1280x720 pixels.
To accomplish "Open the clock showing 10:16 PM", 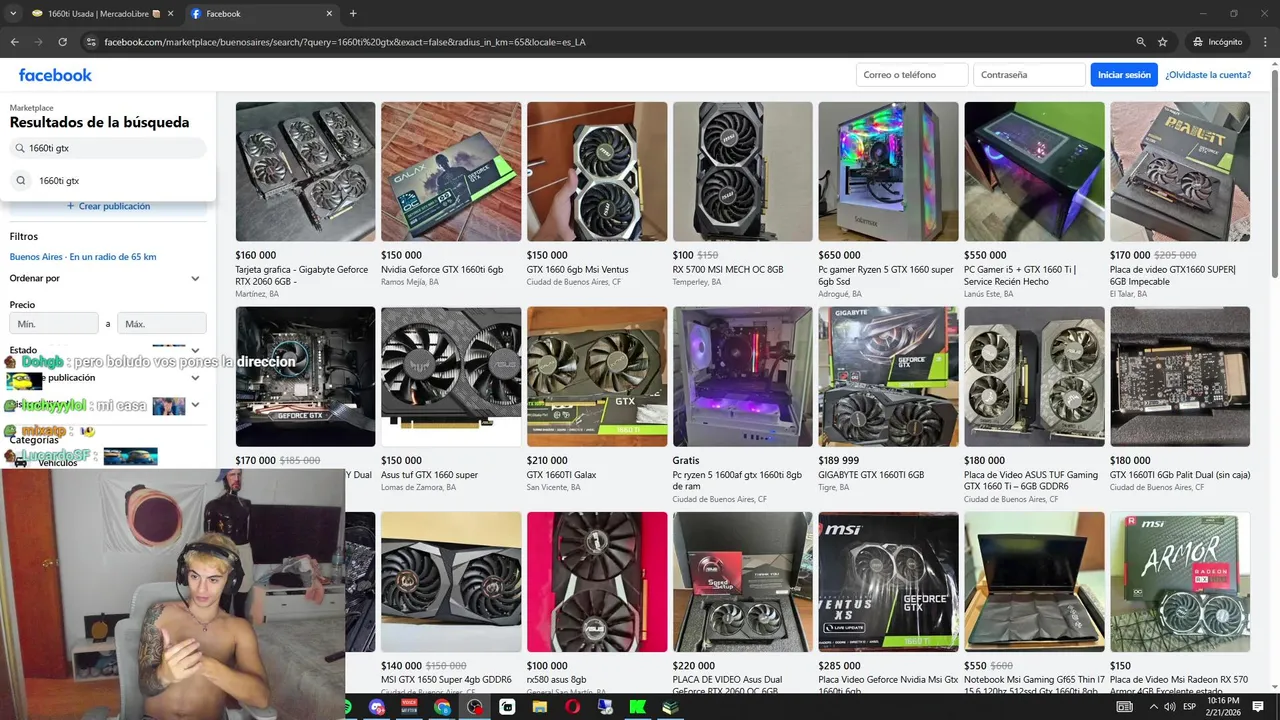I will [1224, 707].
